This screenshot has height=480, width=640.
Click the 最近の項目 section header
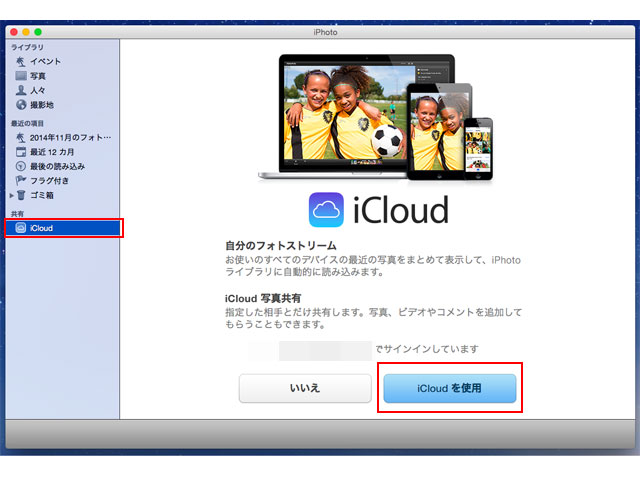(x=27, y=123)
